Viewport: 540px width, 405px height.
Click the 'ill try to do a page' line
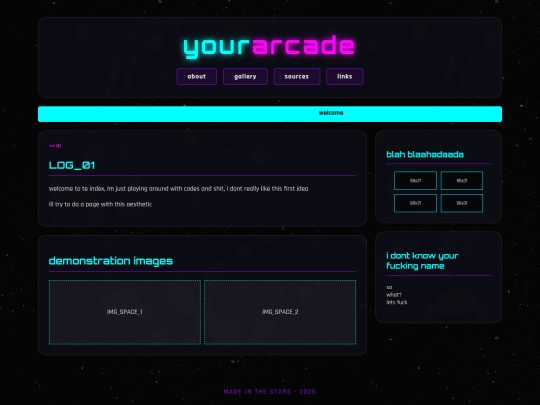tap(100, 204)
